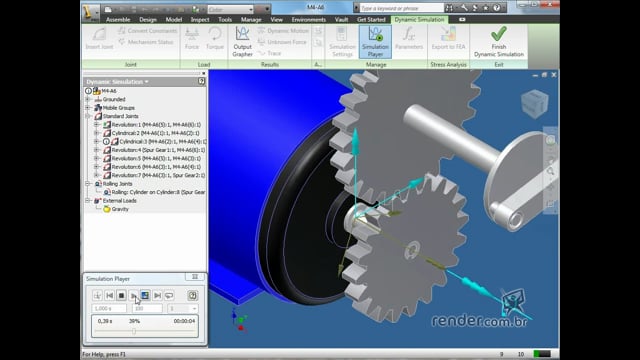The image size is (640, 360).
Task: Click the Simulation Player ribbon icon
Action: (x=375, y=42)
